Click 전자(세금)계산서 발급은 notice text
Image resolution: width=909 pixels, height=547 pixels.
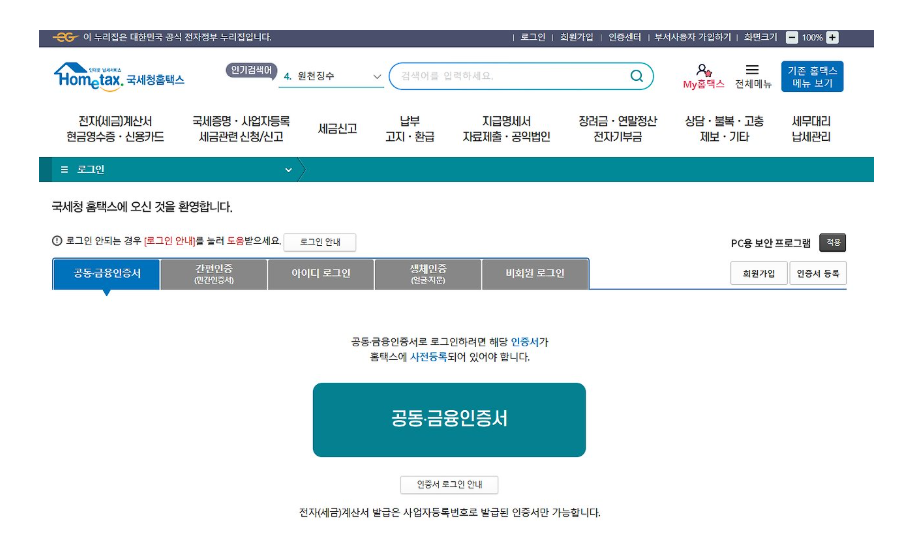click(x=449, y=513)
